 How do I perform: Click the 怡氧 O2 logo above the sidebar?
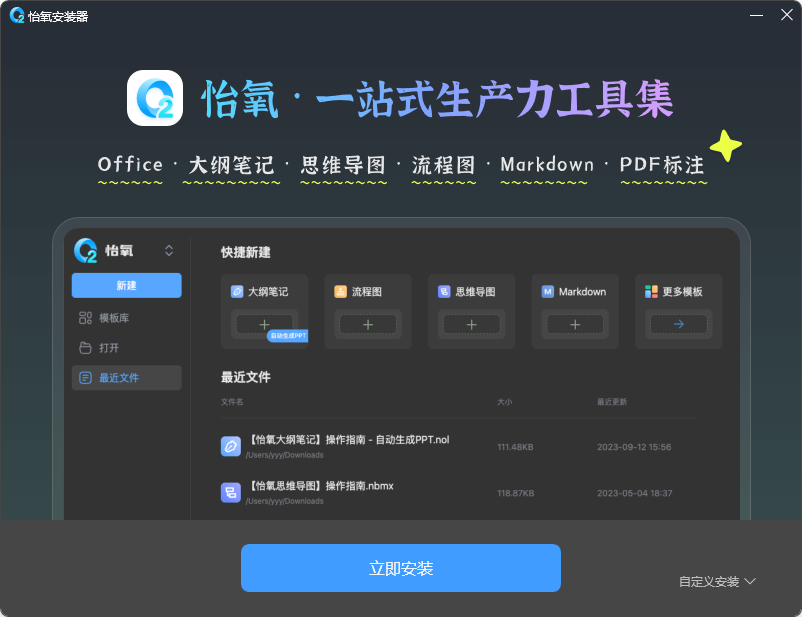click(x=85, y=250)
